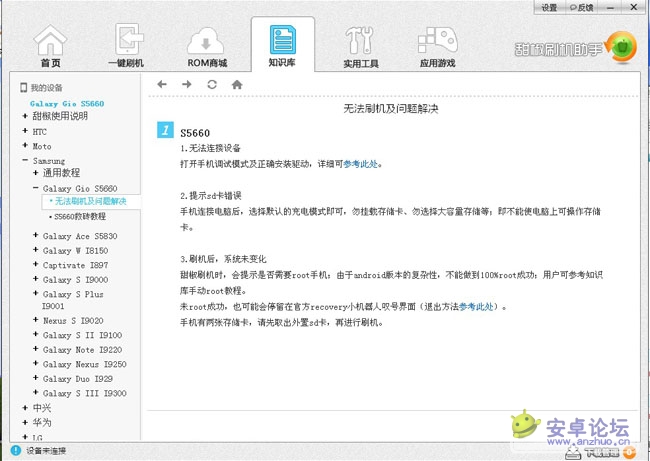Click the Galaxy S III I9300 label

tap(85, 393)
